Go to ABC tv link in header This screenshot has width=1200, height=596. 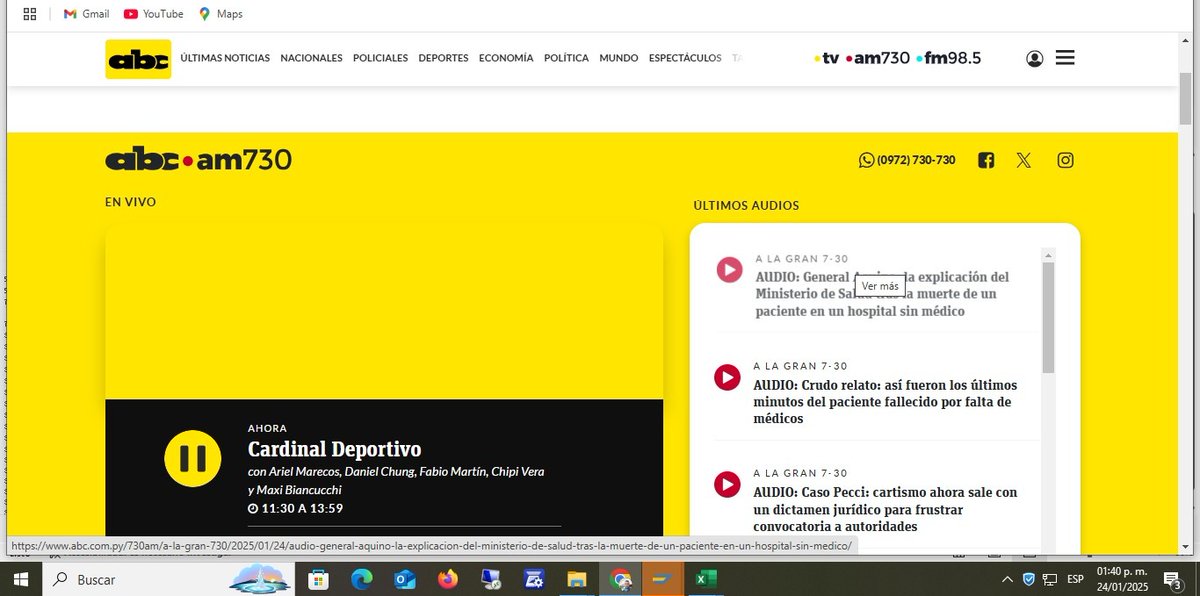(826, 58)
